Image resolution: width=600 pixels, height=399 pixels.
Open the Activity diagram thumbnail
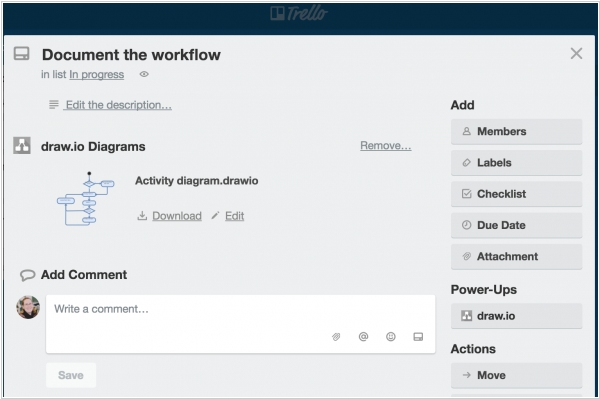[x=86, y=199]
